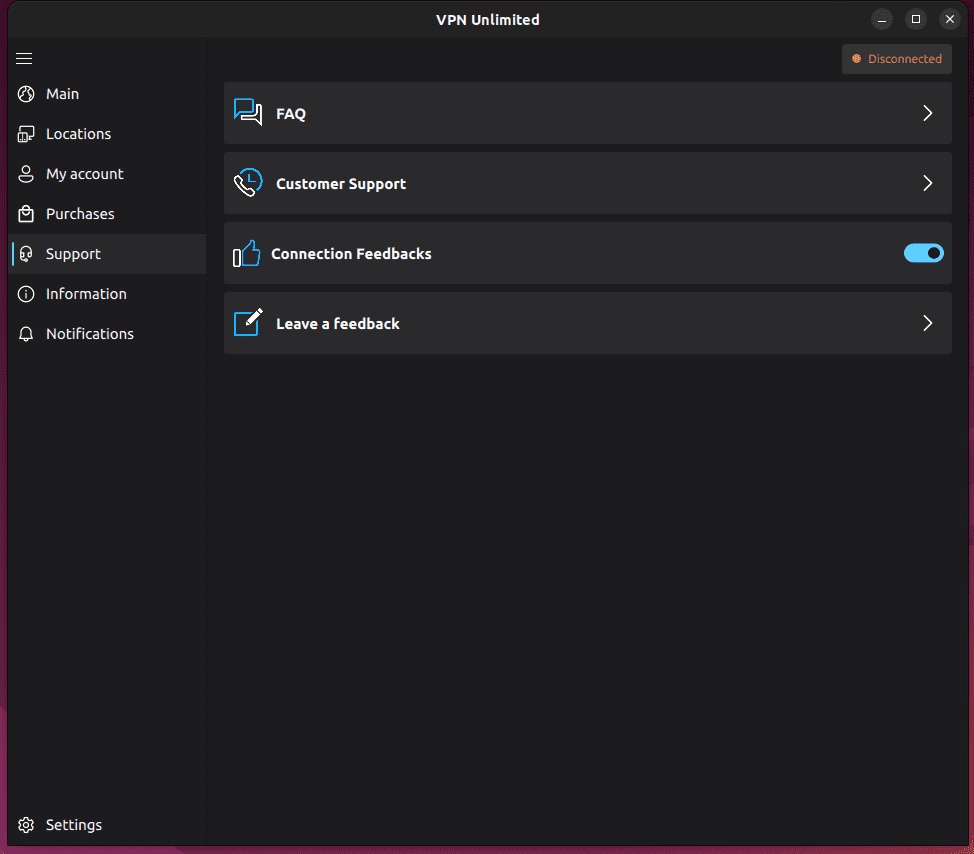Click the FAQ chat bubbles icon
Image resolution: width=974 pixels, height=854 pixels.
click(247, 112)
